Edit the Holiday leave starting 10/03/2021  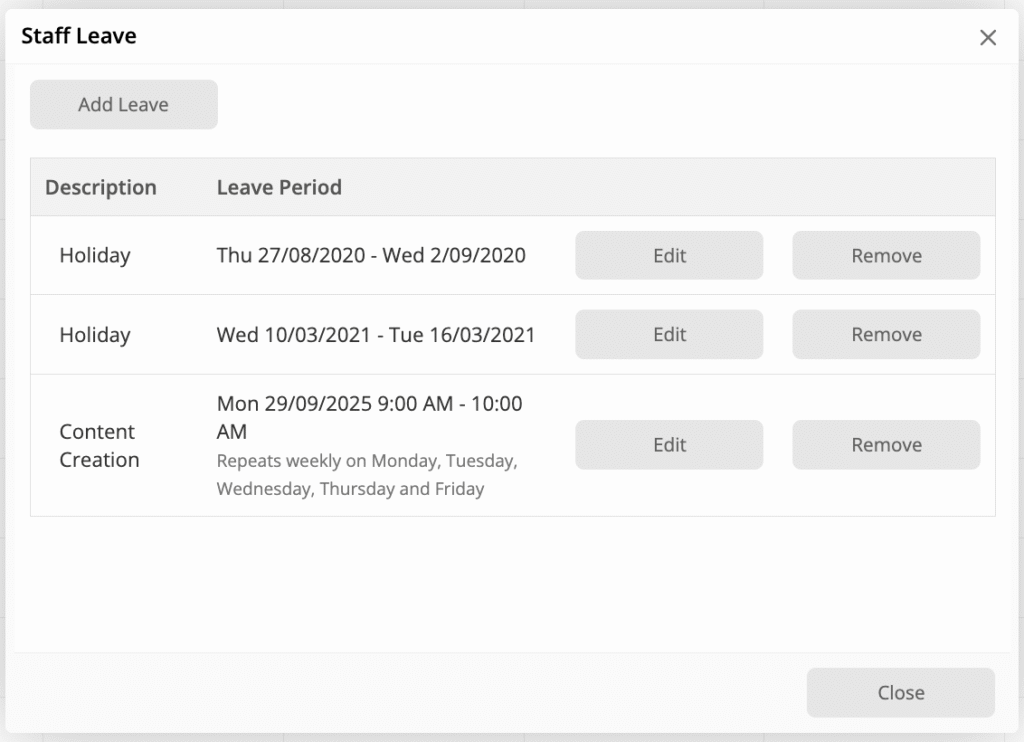point(669,335)
